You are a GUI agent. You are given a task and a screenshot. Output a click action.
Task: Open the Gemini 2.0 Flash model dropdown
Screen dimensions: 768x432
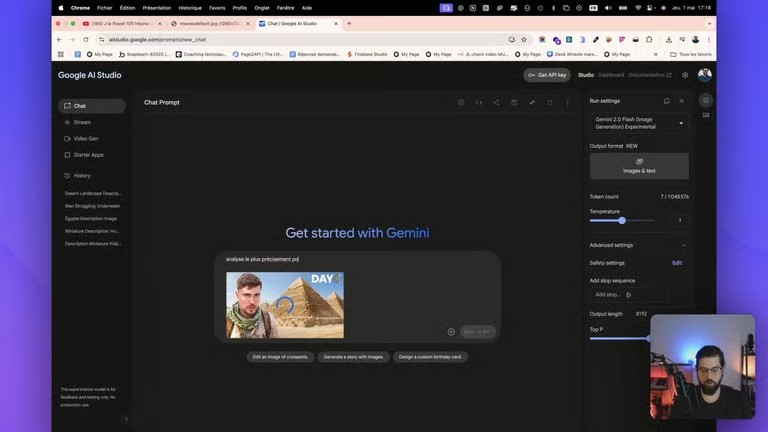tap(639, 123)
